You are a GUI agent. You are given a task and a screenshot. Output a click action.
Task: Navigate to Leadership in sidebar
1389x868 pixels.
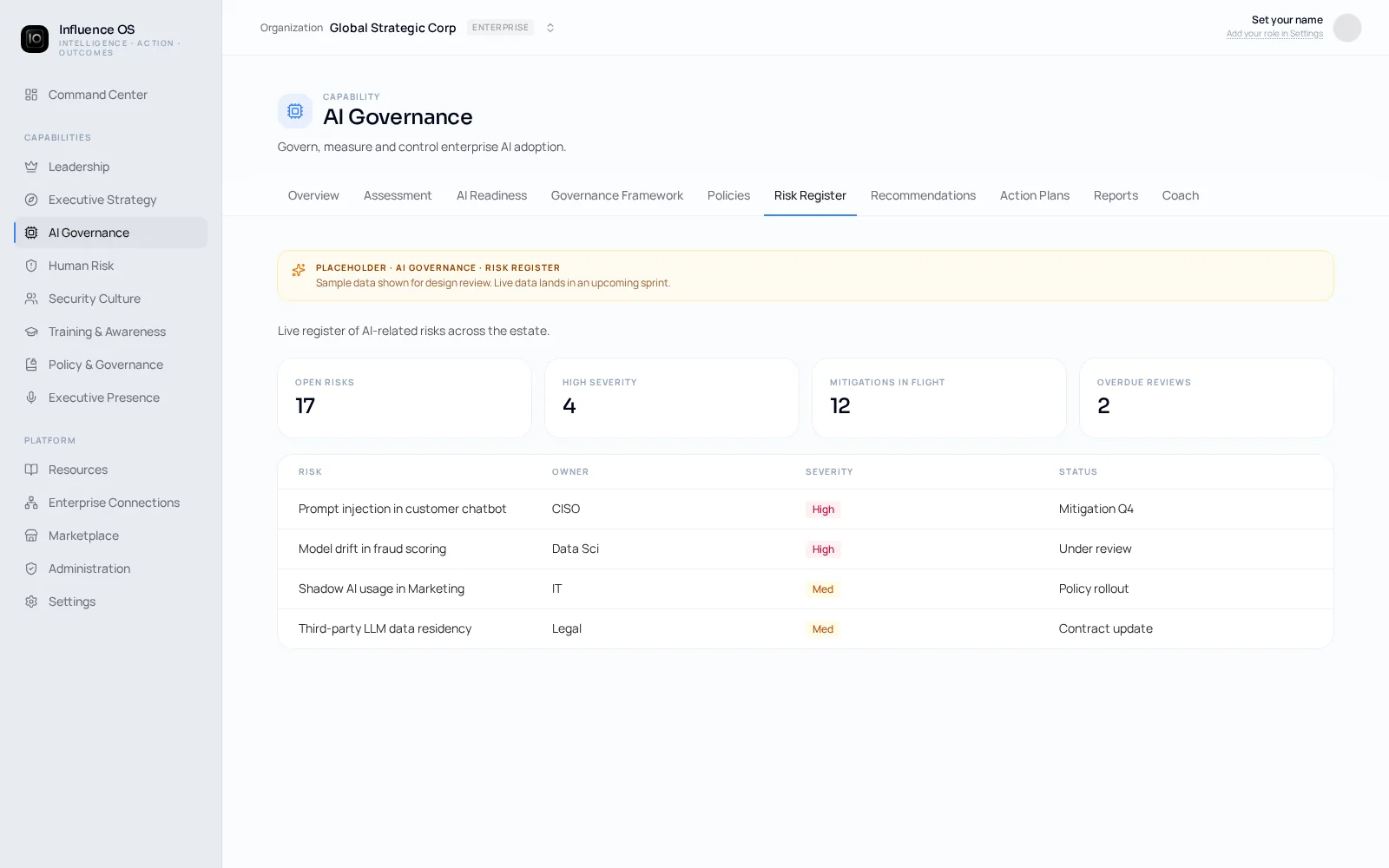pos(111,167)
